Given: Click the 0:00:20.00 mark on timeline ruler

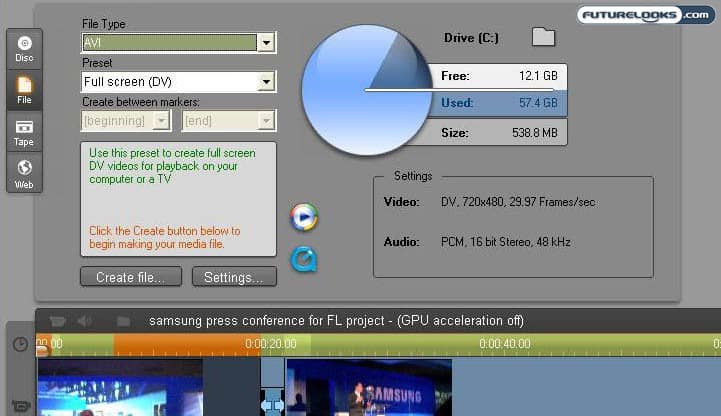Looking at the screenshot, I should coord(270,345).
